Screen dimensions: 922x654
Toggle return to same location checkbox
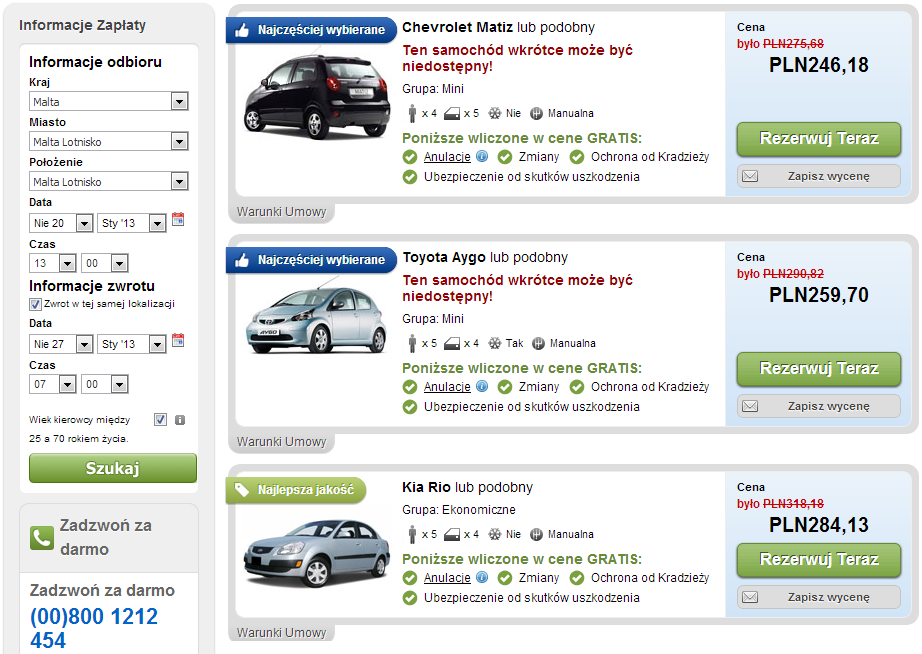coord(35,304)
